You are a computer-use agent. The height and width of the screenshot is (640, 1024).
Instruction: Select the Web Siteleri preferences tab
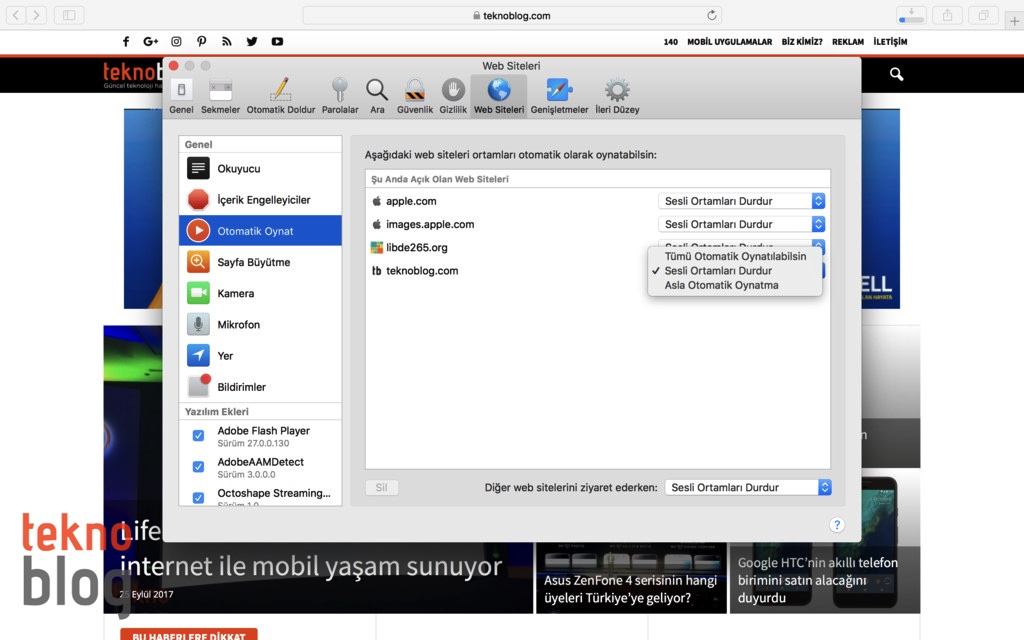[499, 97]
